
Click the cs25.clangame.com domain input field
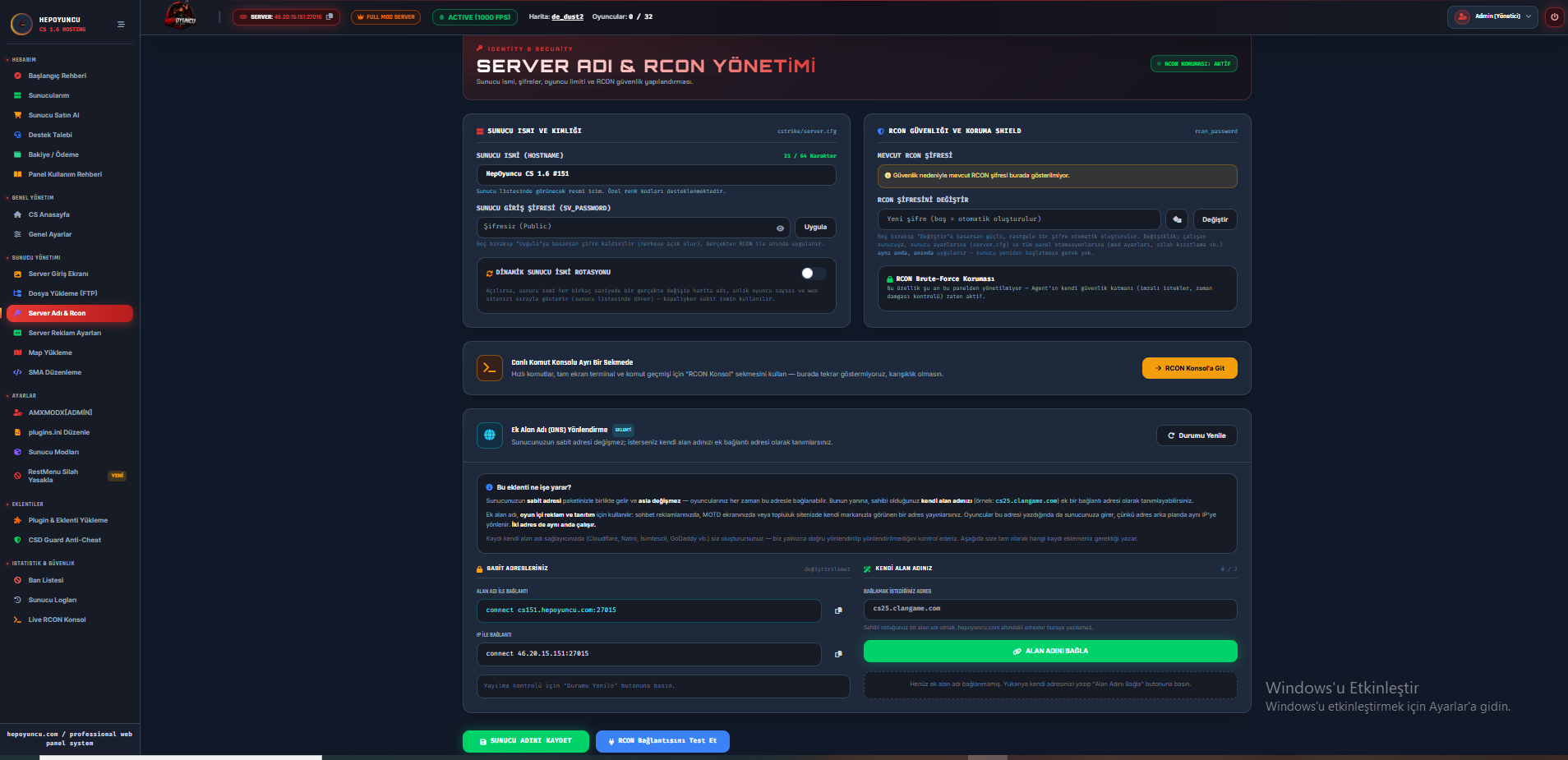pos(1050,609)
